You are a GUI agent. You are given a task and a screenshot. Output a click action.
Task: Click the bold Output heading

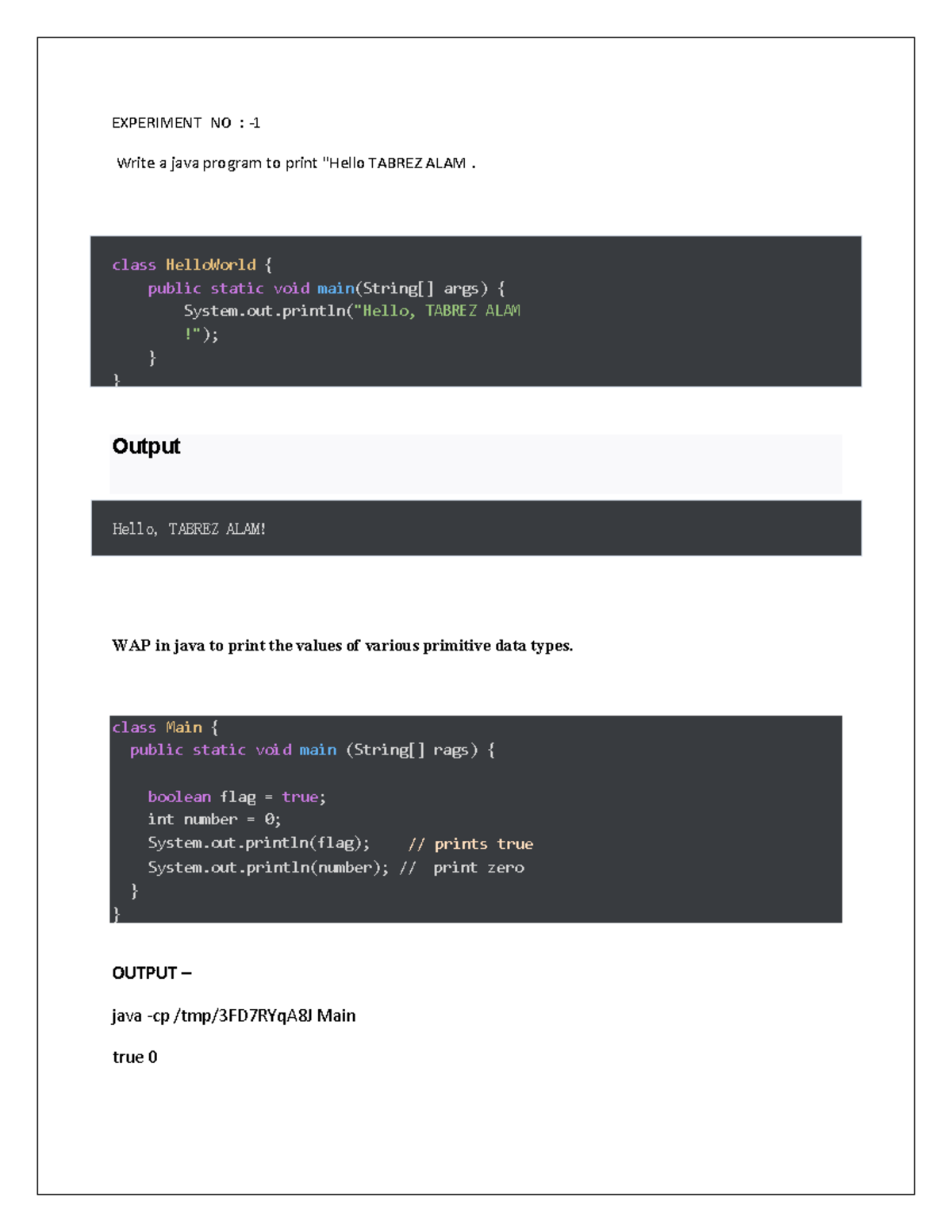coord(146,447)
